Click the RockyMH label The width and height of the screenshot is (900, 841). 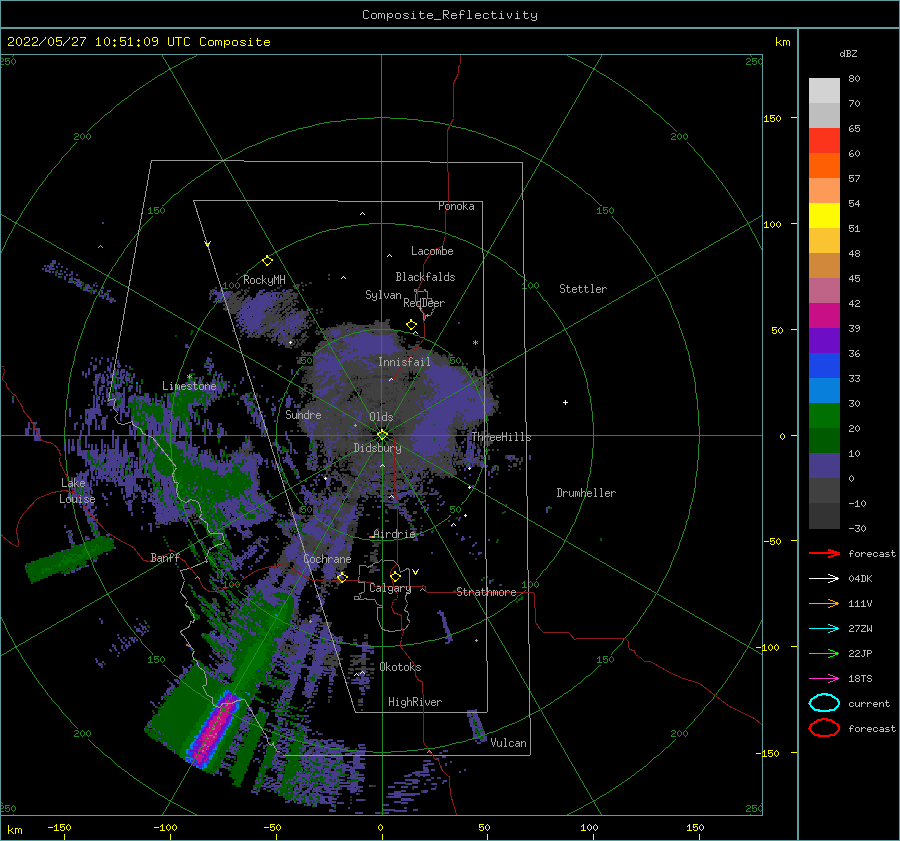click(264, 280)
